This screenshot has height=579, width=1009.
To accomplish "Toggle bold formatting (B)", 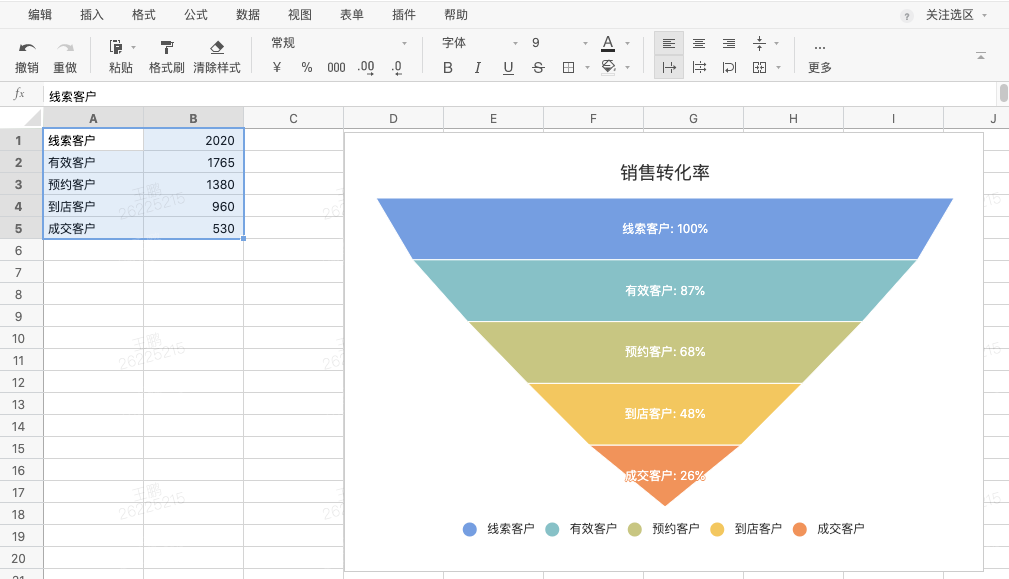I will [x=448, y=68].
